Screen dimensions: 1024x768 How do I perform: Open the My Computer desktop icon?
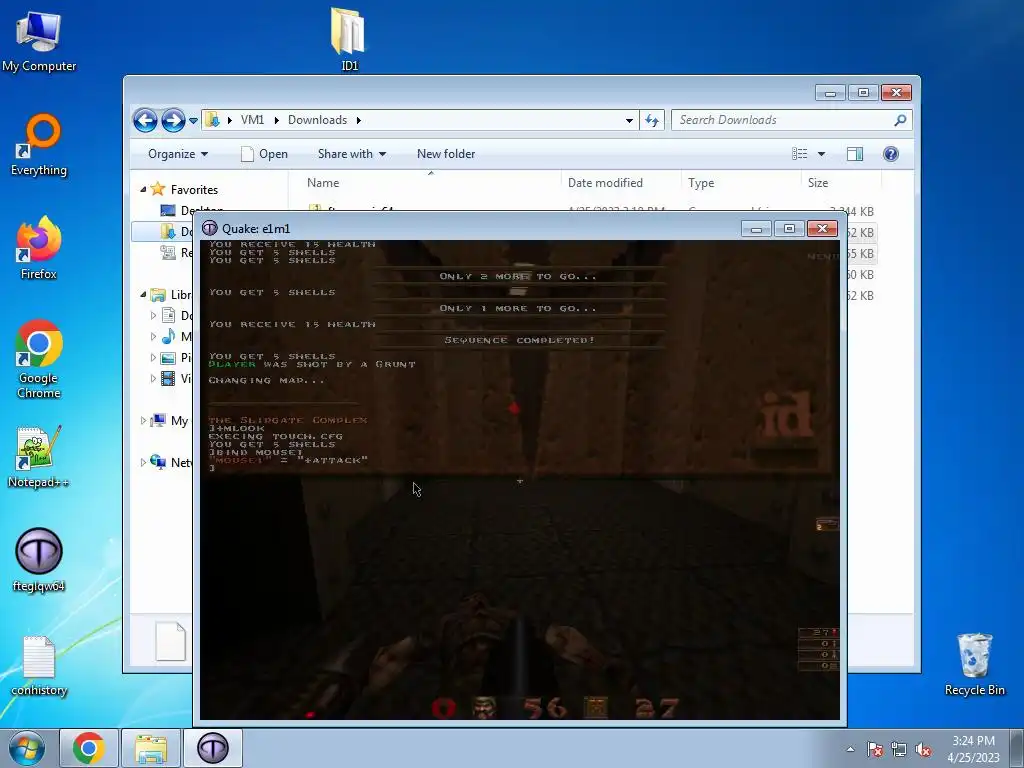39,41
